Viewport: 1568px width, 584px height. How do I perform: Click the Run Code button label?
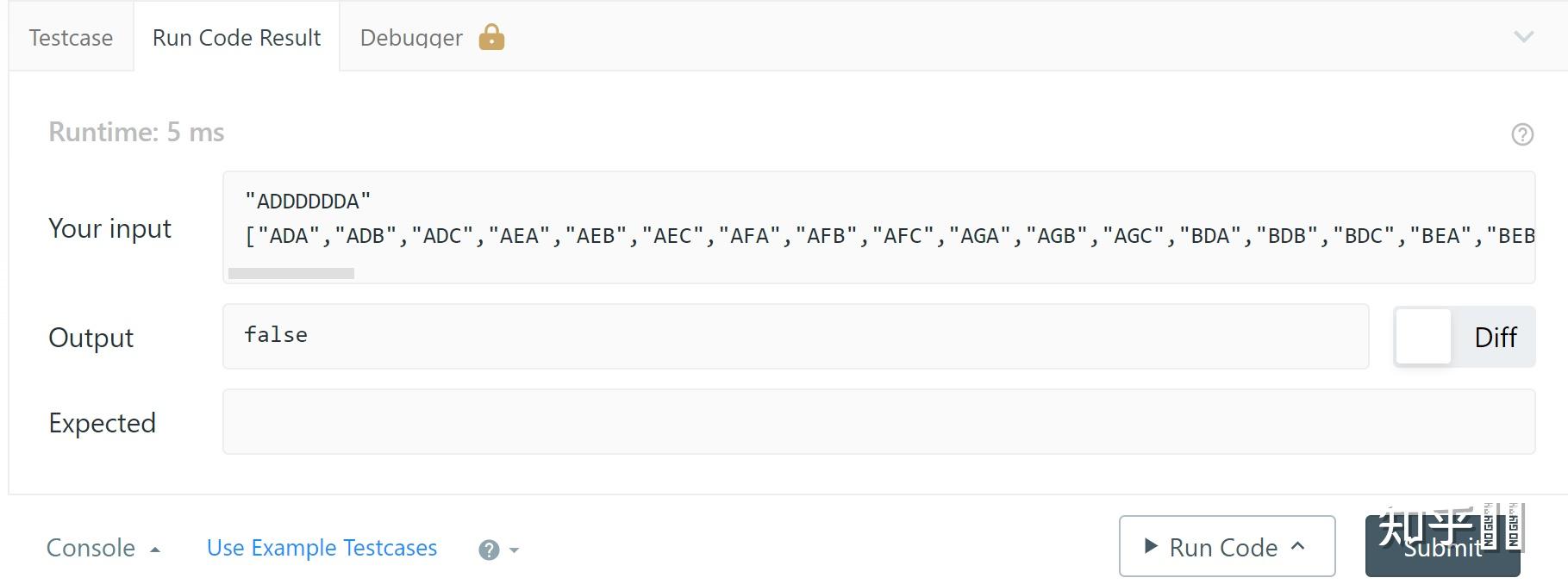tap(1222, 547)
